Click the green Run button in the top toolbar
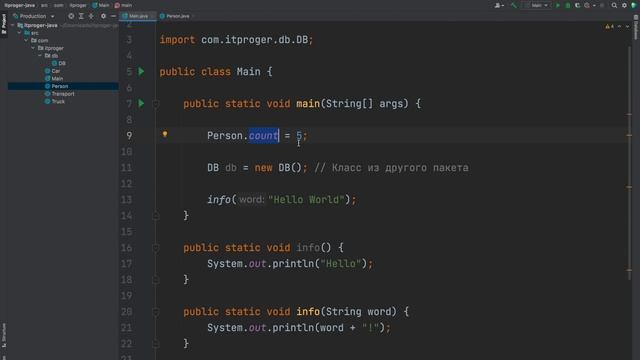 coord(558,5)
